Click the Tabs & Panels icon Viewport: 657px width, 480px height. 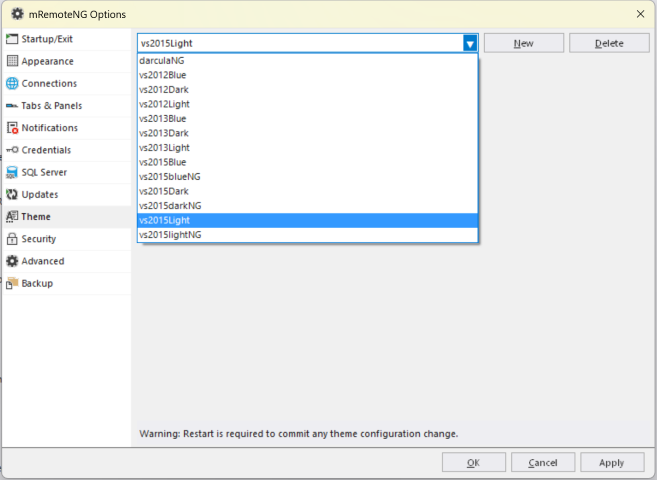(12, 106)
